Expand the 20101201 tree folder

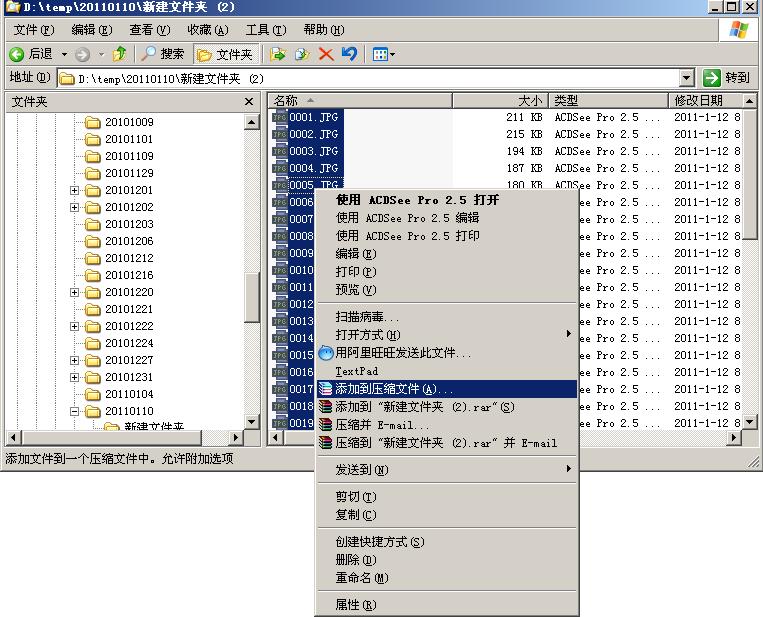[74, 190]
